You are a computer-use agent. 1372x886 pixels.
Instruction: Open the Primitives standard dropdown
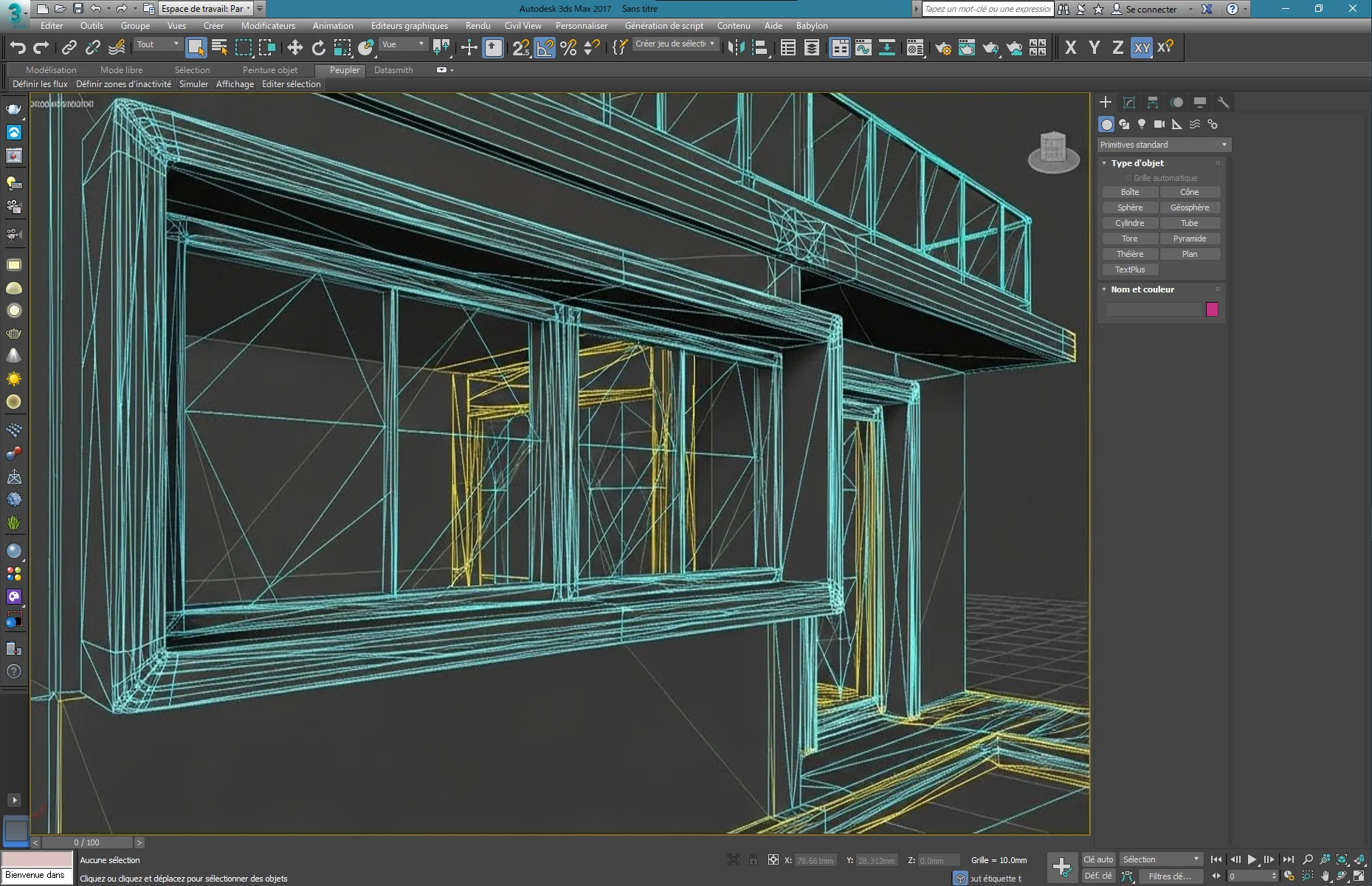[1163, 145]
